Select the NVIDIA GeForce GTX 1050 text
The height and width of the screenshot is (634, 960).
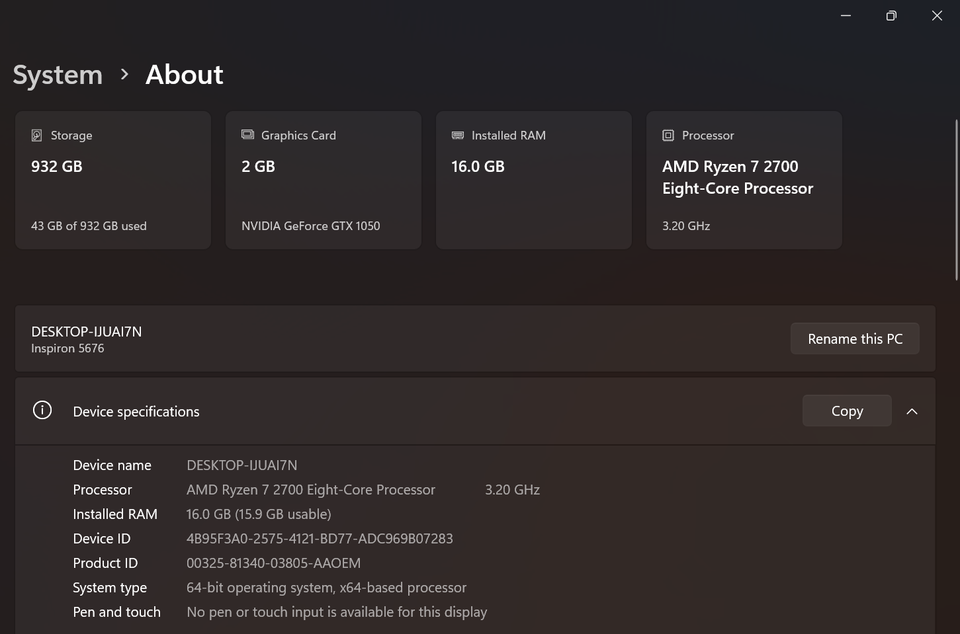310,226
